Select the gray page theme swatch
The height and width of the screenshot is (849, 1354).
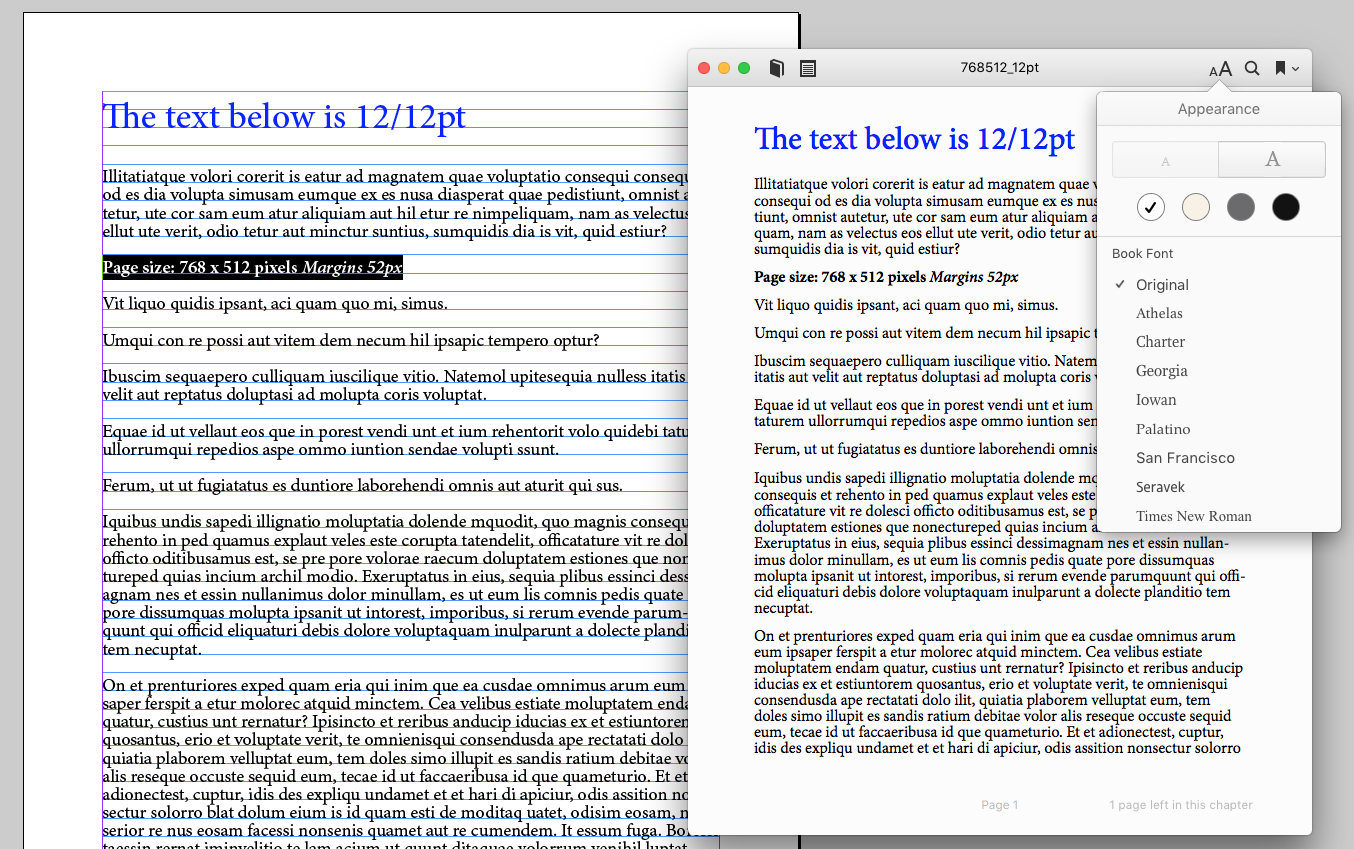click(1241, 207)
